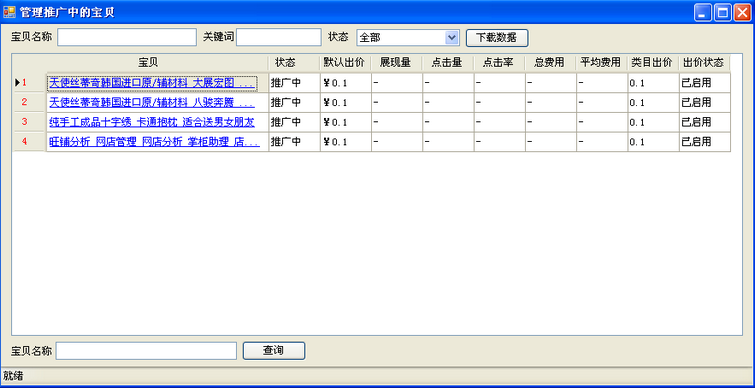Screen dimensions: 755x388
Task: Click ¥0.1 default bid in row 1
Action: point(346,83)
